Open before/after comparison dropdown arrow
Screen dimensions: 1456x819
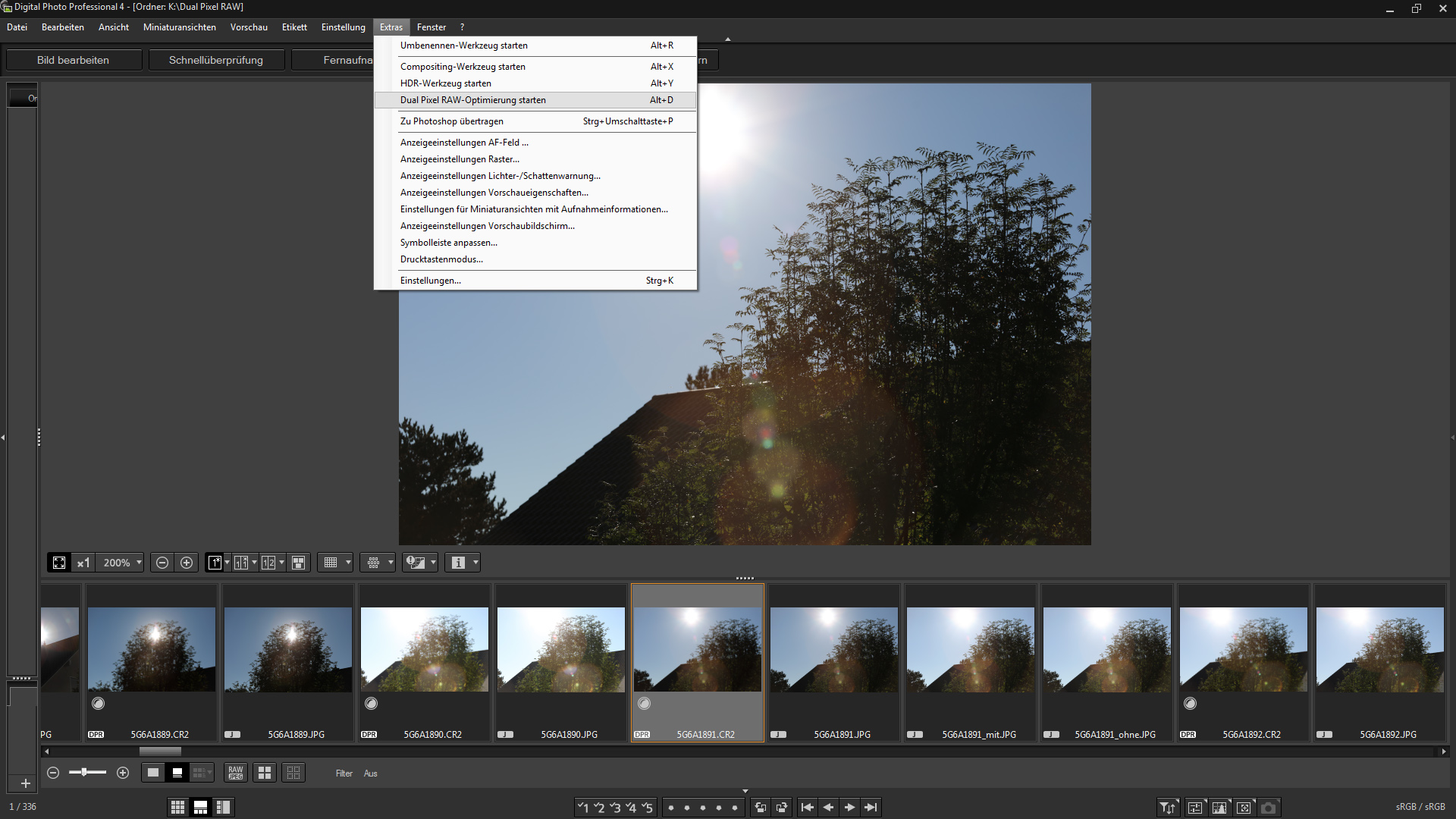click(254, 563)
